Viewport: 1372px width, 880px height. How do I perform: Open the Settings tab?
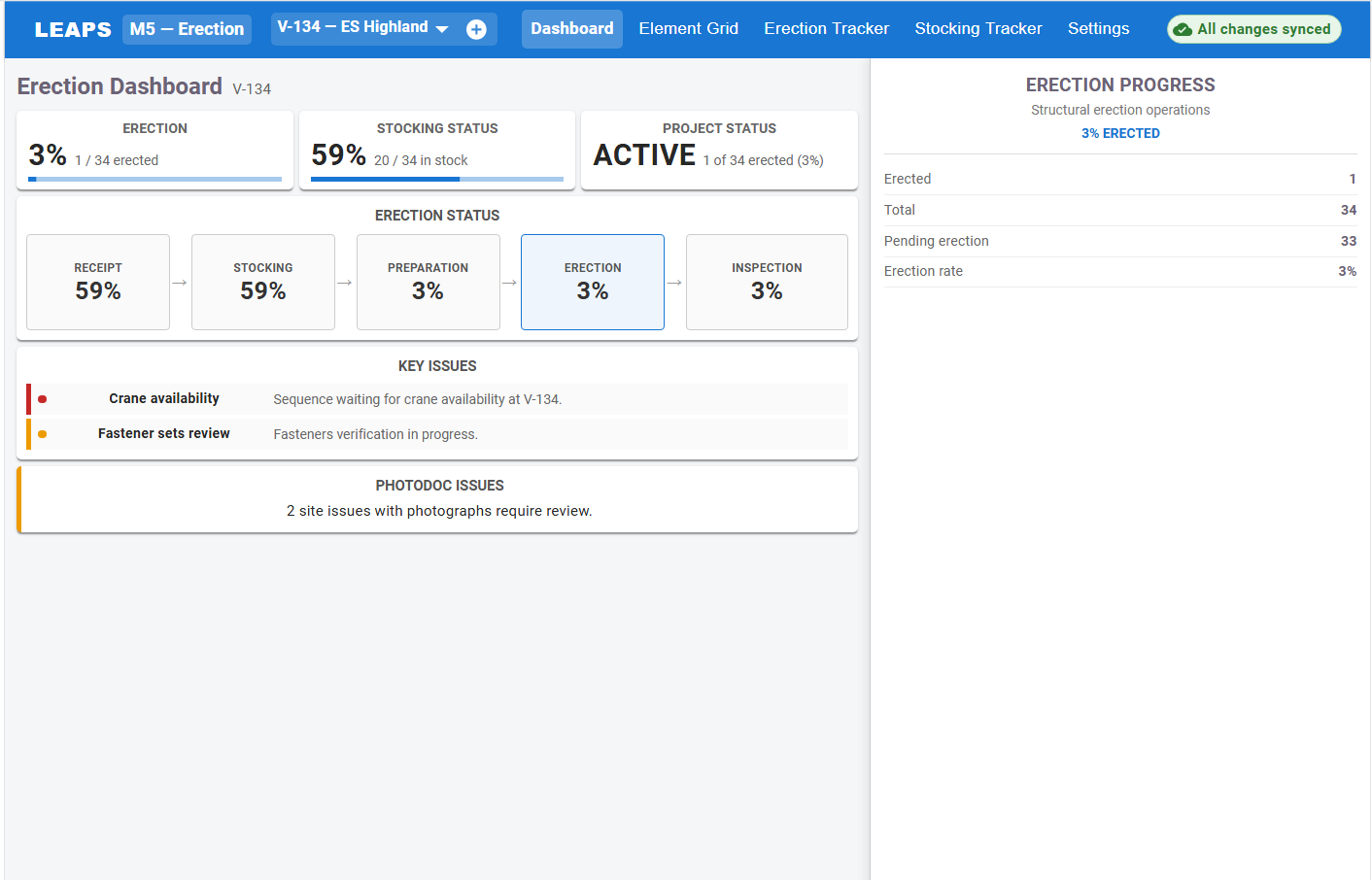click(1099, 29)
